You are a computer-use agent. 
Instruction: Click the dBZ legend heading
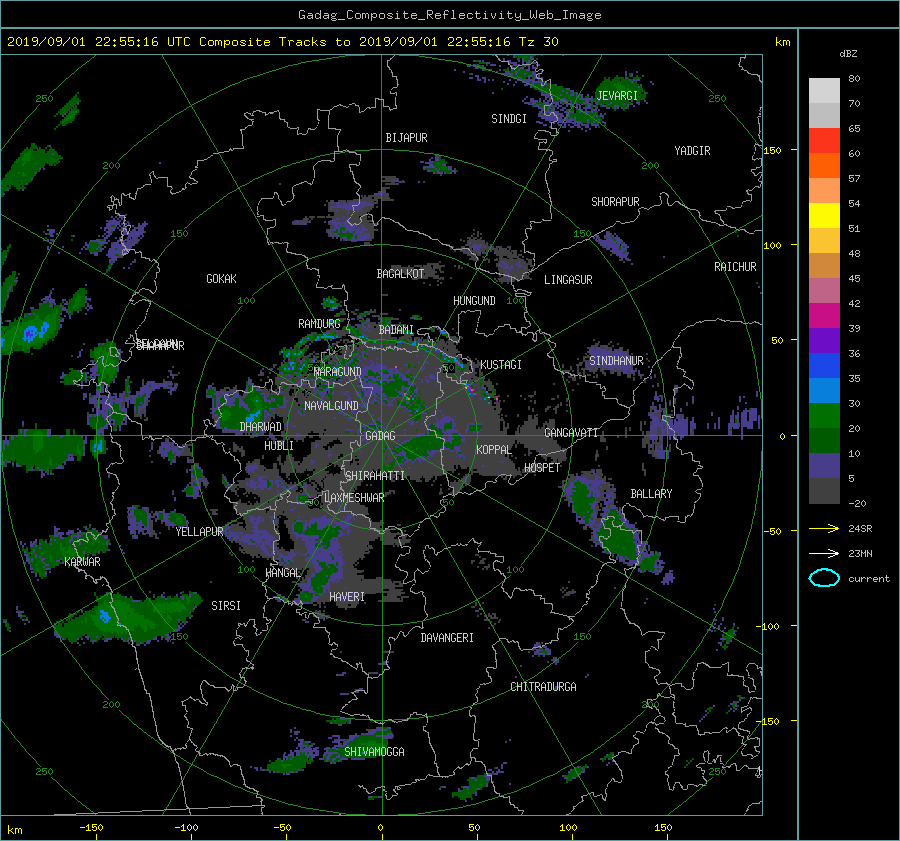(x=848, y=54)
